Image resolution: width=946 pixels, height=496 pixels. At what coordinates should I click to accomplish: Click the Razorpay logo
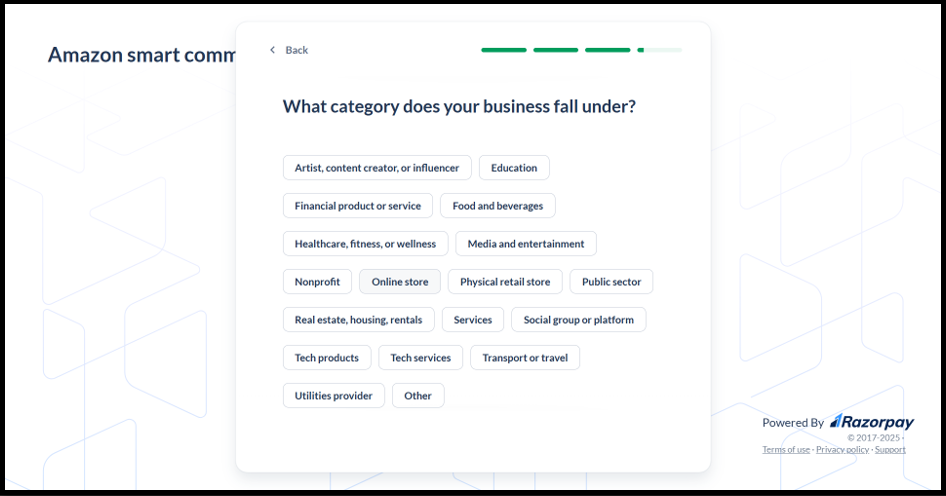click(x=872, y=422)
